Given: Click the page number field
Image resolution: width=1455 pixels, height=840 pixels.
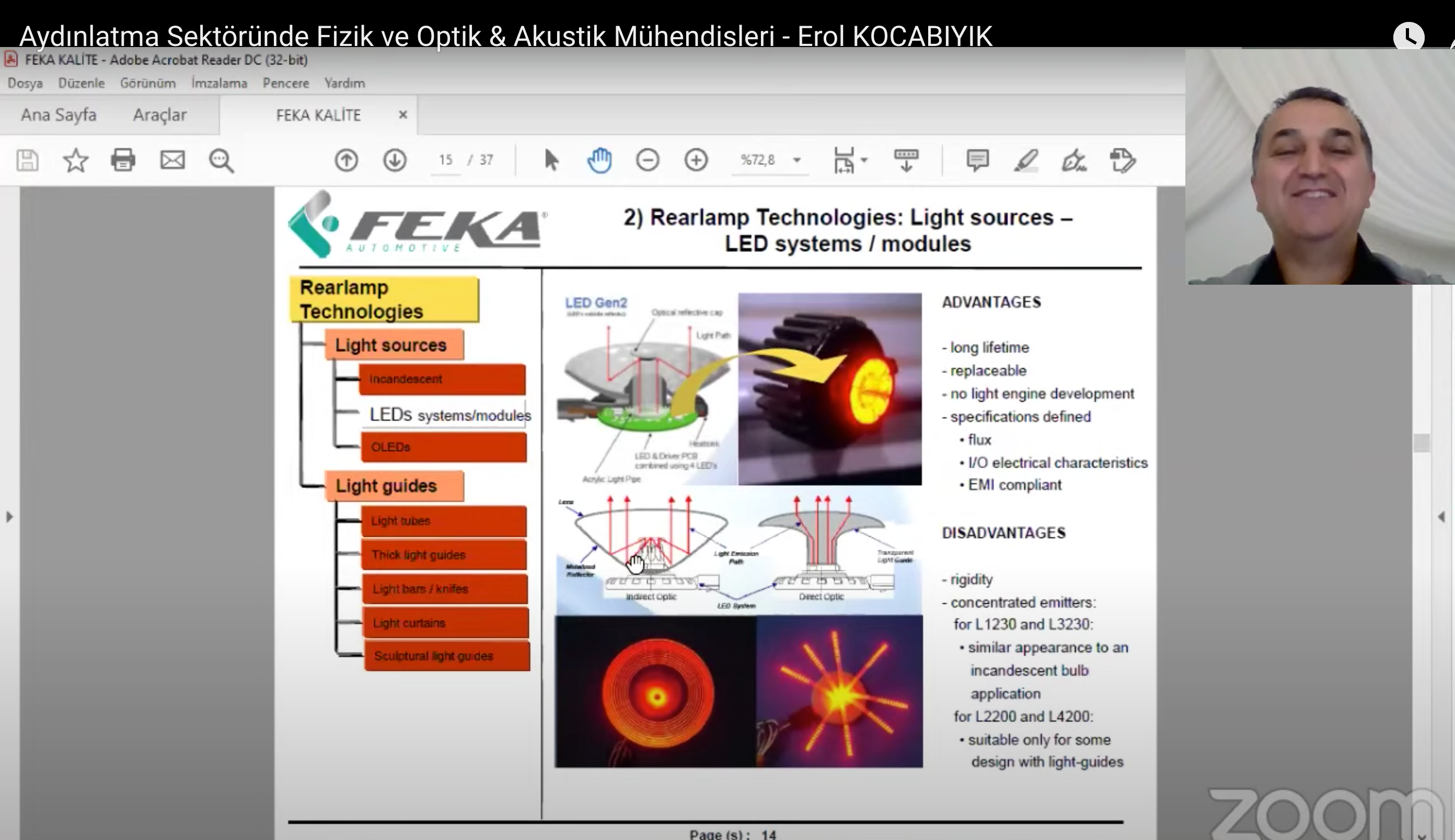Looking at the screenshot, I should 446,160.
